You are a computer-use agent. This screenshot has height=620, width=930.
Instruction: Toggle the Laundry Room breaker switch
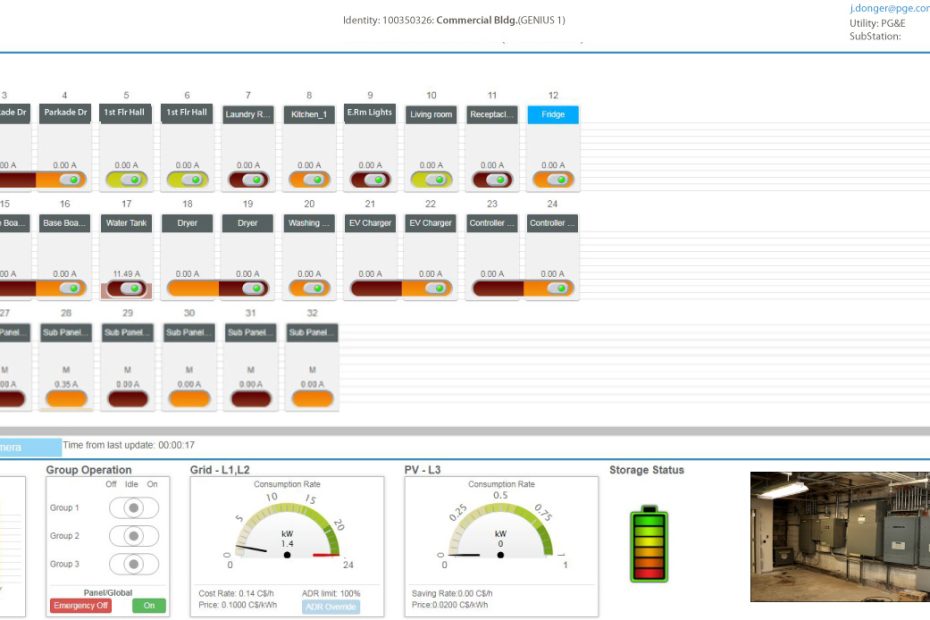click(x=247, y=179)
